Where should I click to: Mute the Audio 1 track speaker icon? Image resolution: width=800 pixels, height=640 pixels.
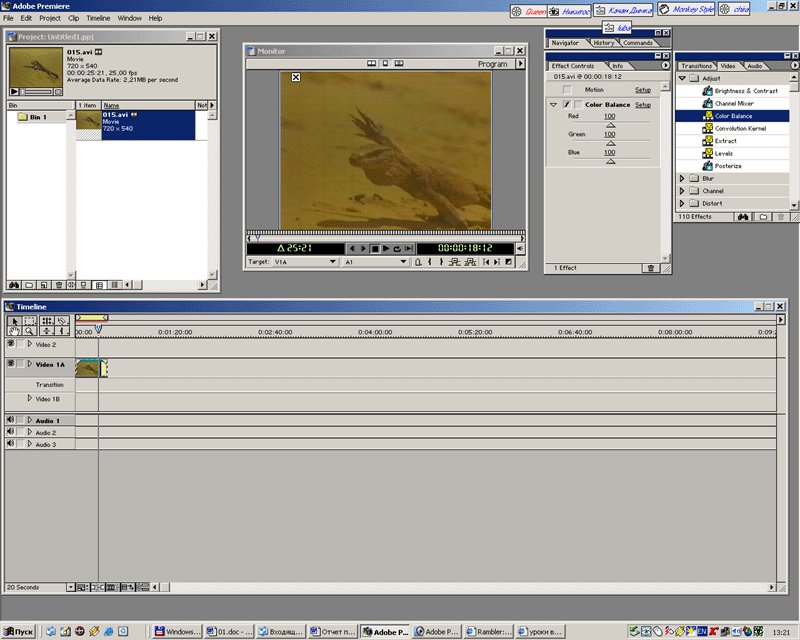(x=11, y=420)
